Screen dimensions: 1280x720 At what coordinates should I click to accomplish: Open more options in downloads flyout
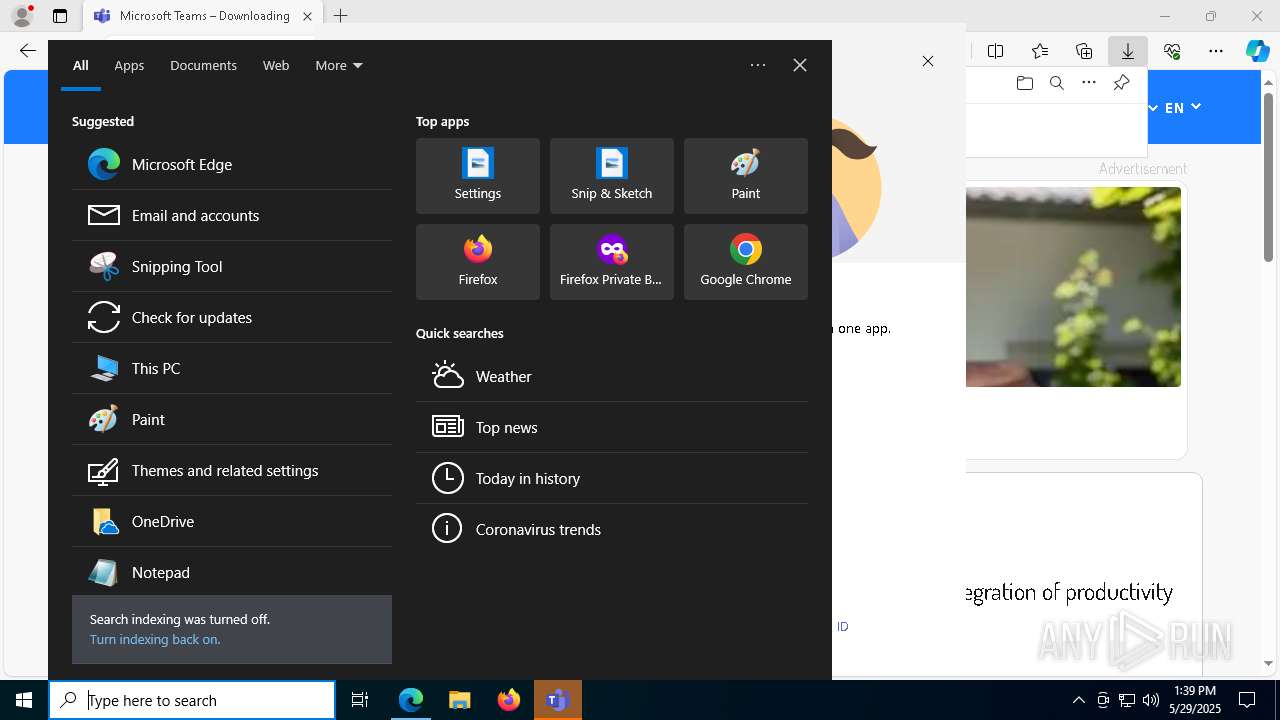(1089, 83)
